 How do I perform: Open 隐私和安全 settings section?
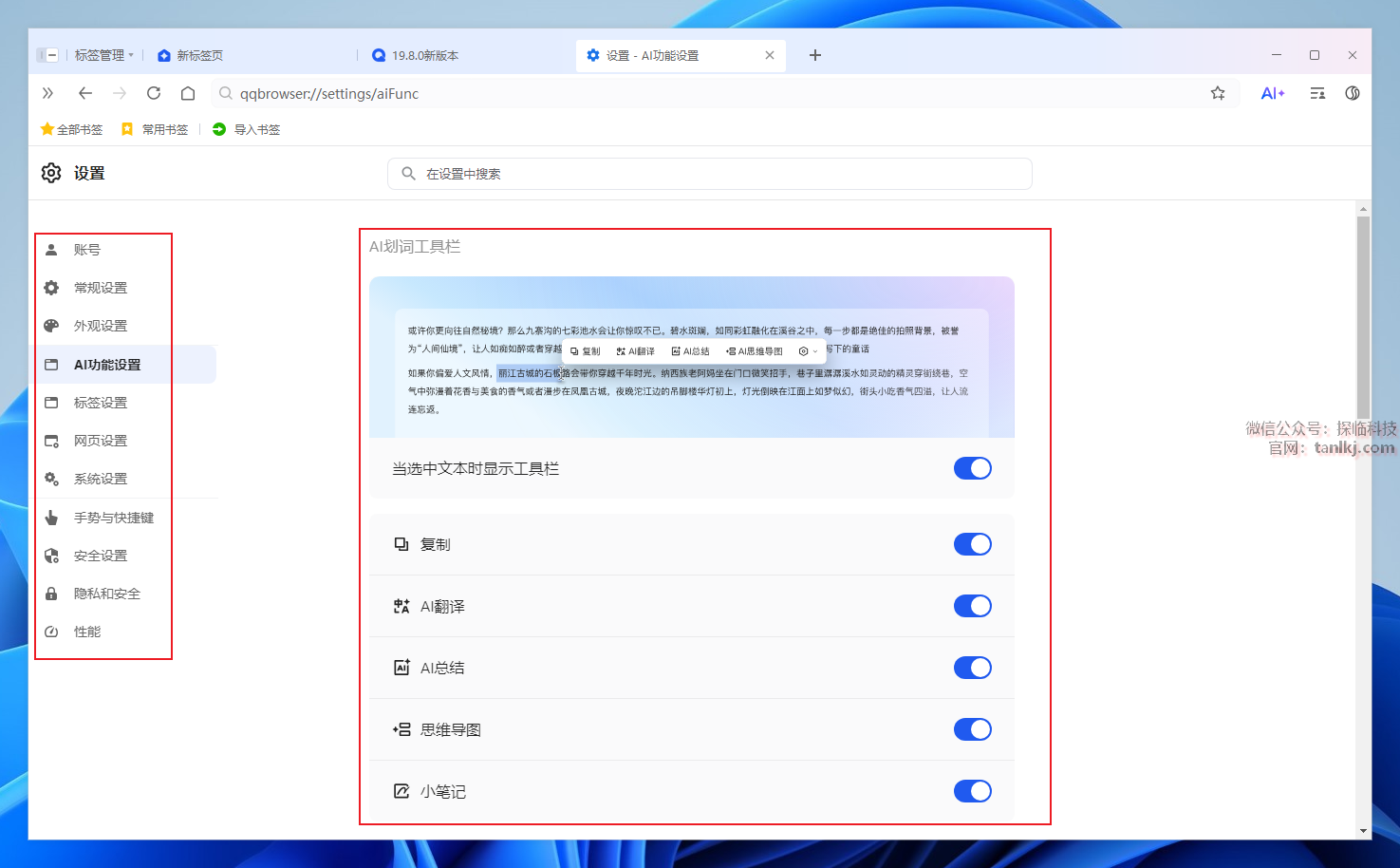106,594
